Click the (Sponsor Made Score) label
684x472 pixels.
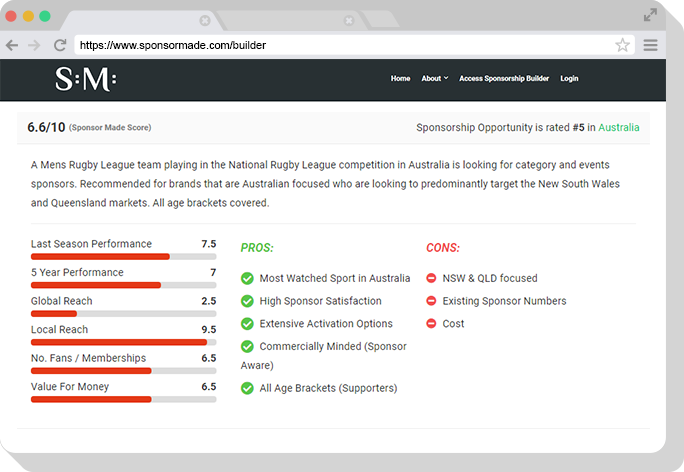point(110,128)
